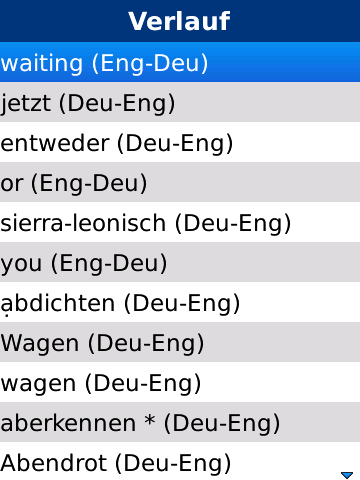Select the 'abdichten (Deu-Eng)' entry
This screenshot has height=480, width=360.
pos(180,302)
